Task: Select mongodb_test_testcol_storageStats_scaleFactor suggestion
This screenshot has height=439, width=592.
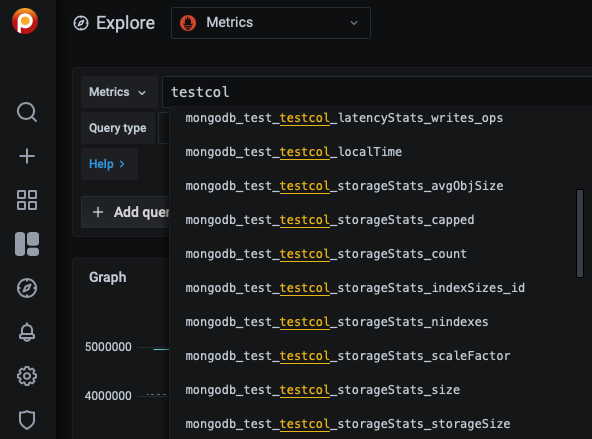Action: (x=381, y=356)
